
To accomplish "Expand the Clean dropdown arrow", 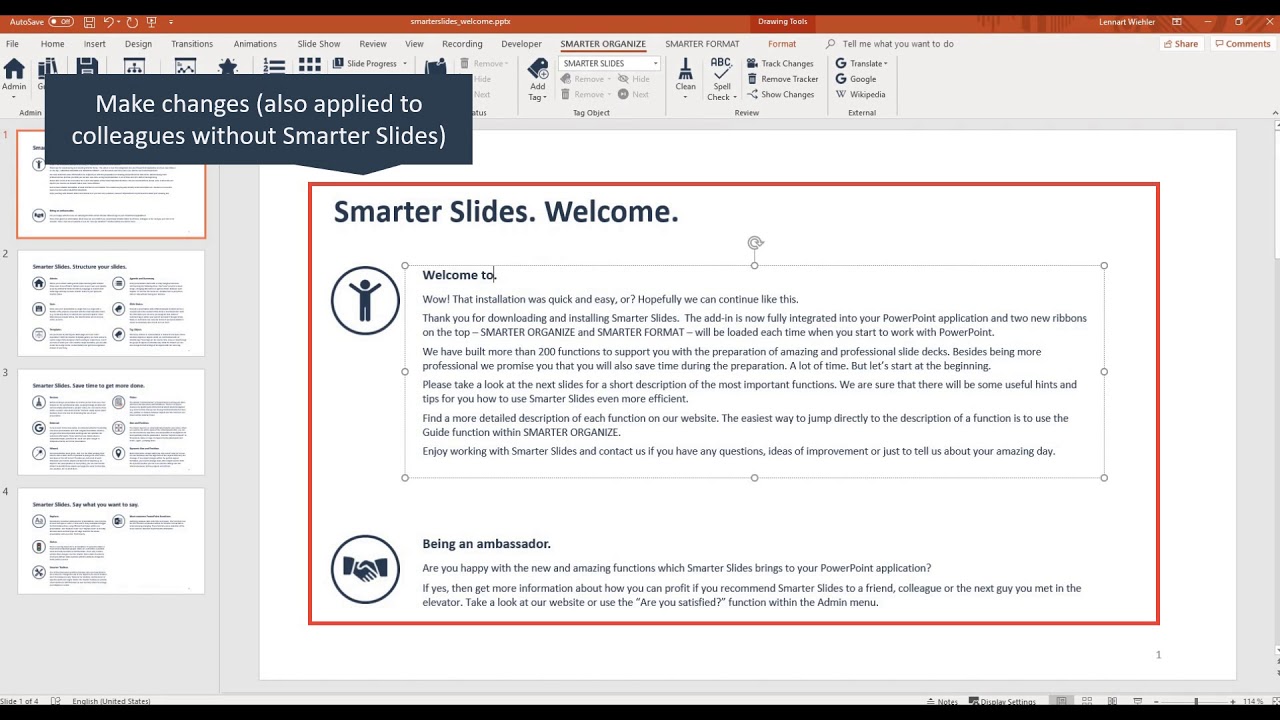I will point(685,99).
